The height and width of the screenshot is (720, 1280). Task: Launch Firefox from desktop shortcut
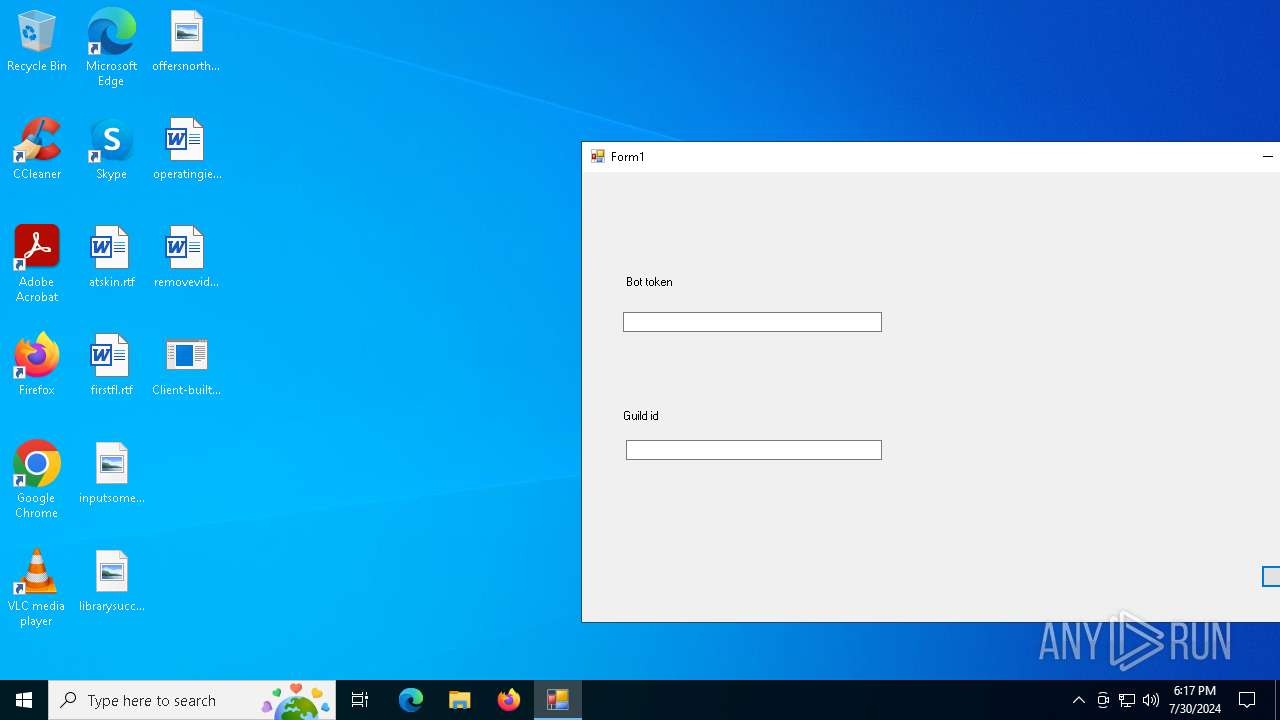37,366
